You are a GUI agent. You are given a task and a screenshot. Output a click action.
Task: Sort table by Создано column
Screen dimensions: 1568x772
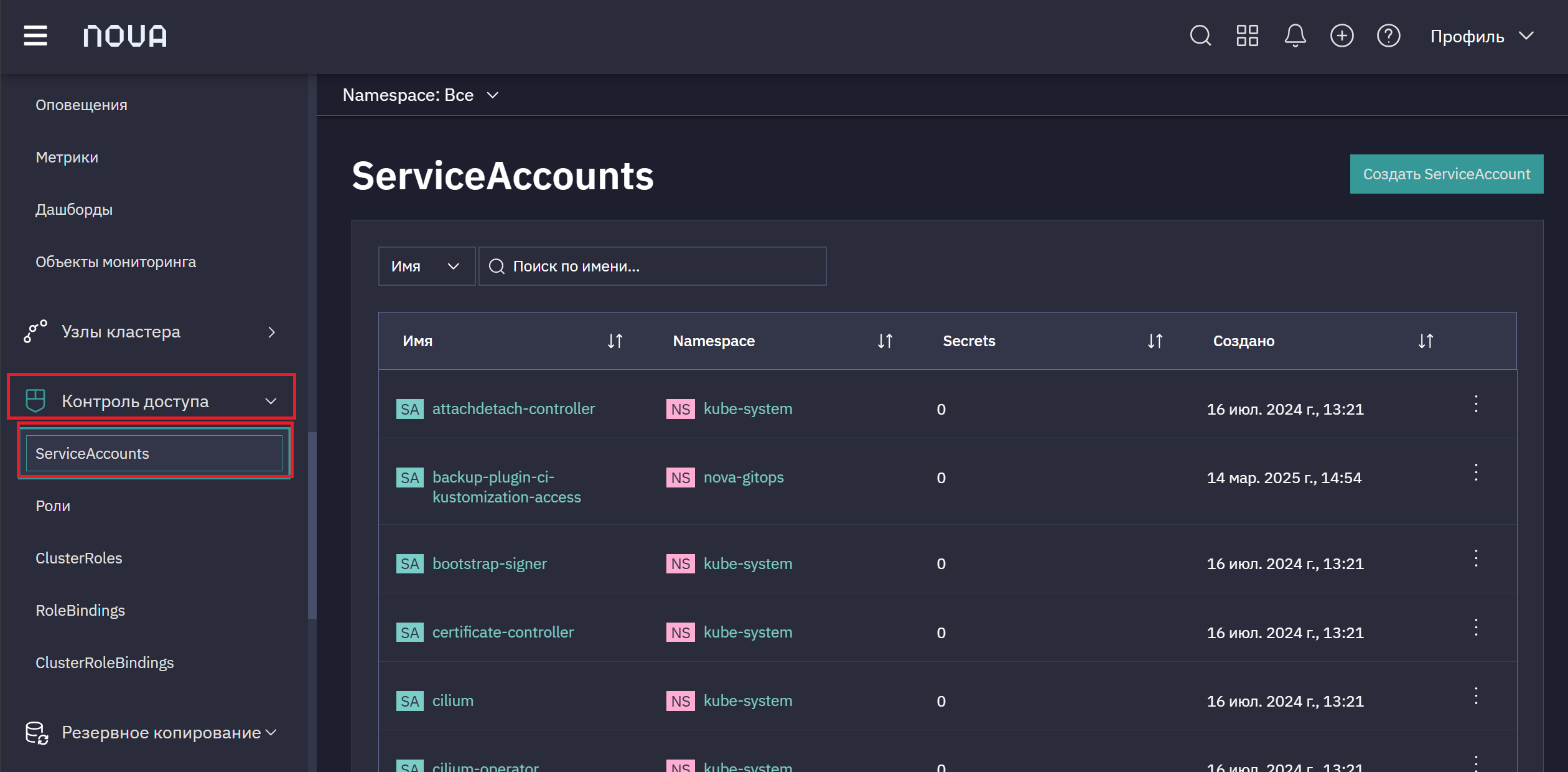(1426, 341)
